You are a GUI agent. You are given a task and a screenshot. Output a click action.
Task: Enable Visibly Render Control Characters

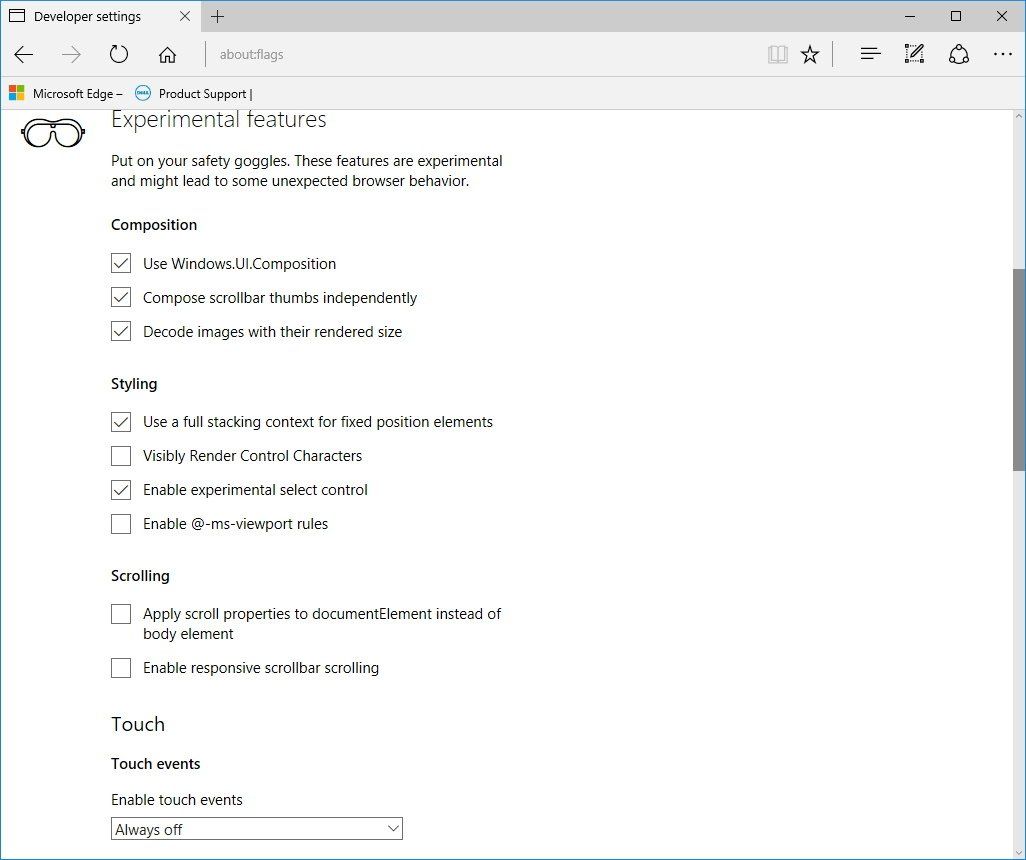(121, 455)
